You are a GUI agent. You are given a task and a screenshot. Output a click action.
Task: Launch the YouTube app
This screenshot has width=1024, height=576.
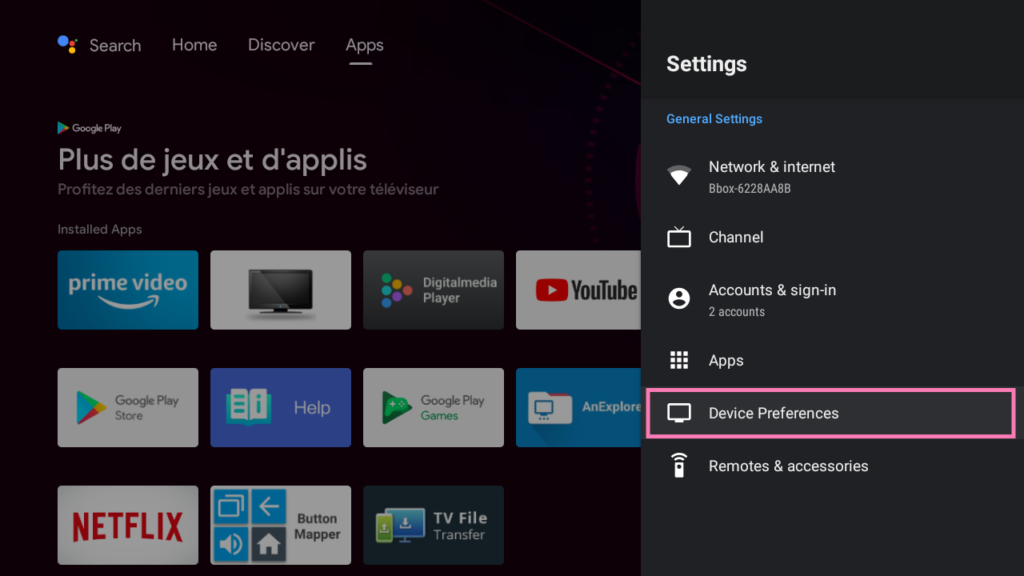578,290
